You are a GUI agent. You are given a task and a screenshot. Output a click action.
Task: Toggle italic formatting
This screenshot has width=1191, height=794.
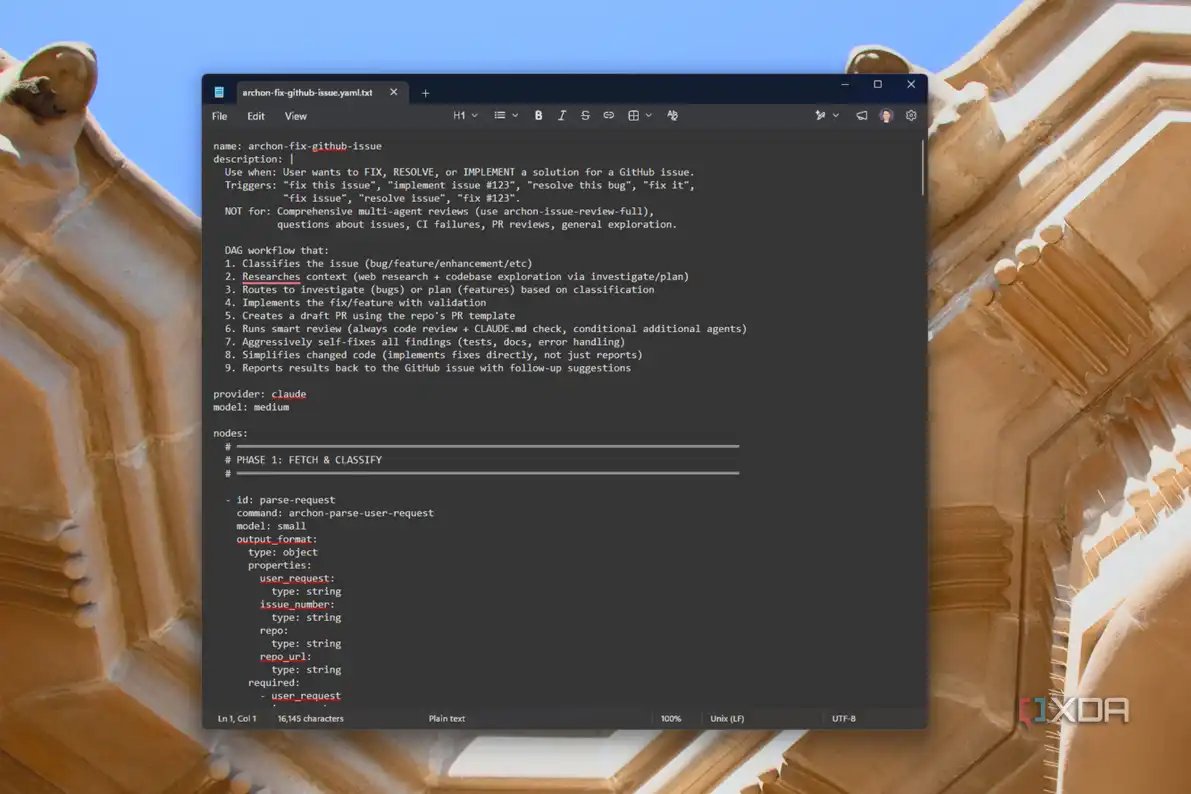coord(561,115)
